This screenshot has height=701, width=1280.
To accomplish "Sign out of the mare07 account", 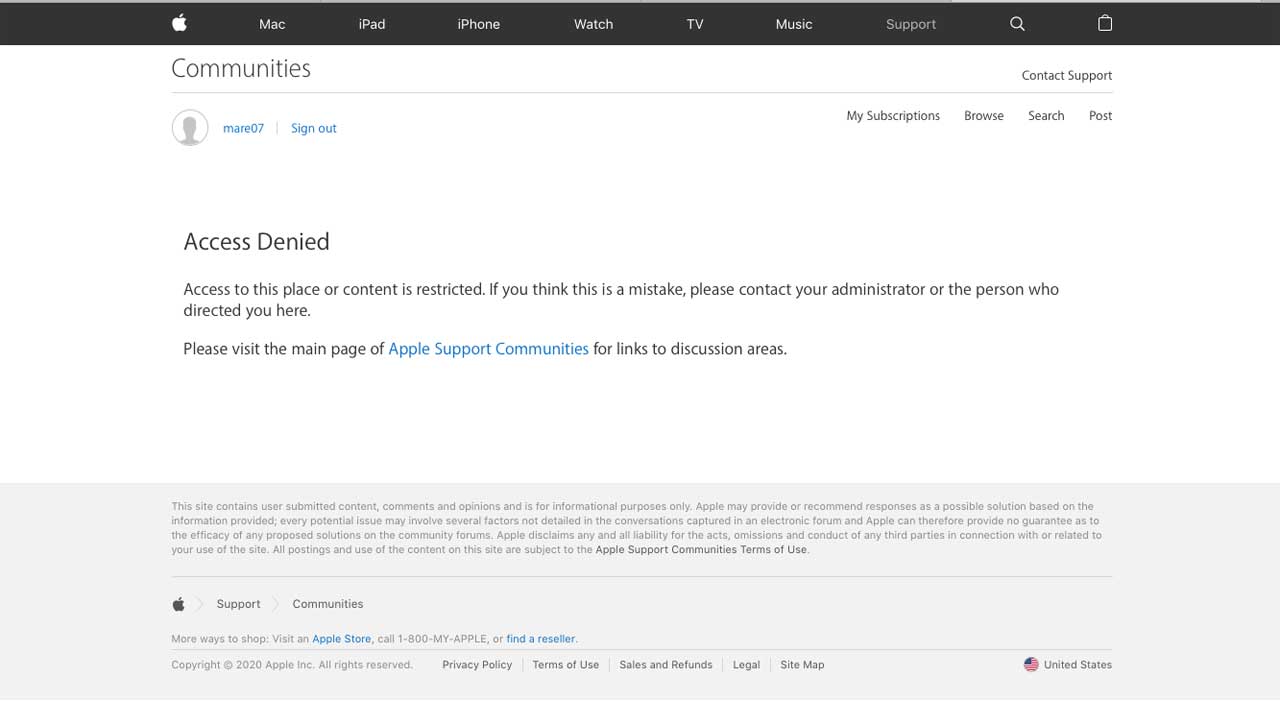I will coord(314,128).
